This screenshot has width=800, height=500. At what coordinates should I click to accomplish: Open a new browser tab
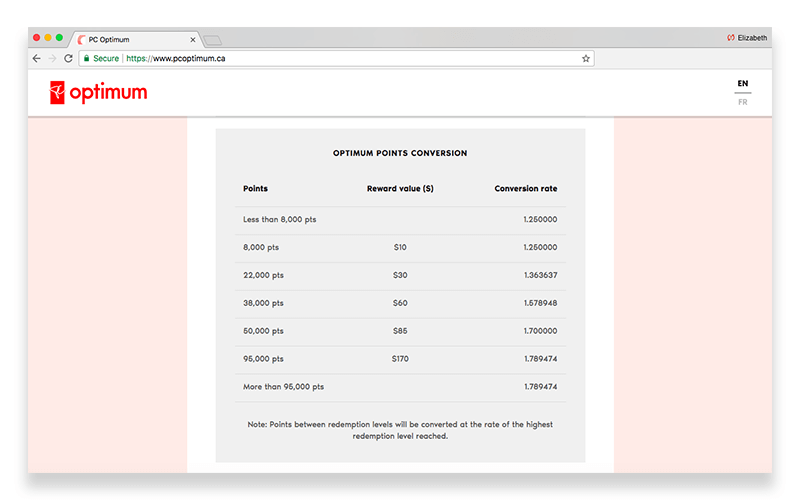[x=213, y=39]
